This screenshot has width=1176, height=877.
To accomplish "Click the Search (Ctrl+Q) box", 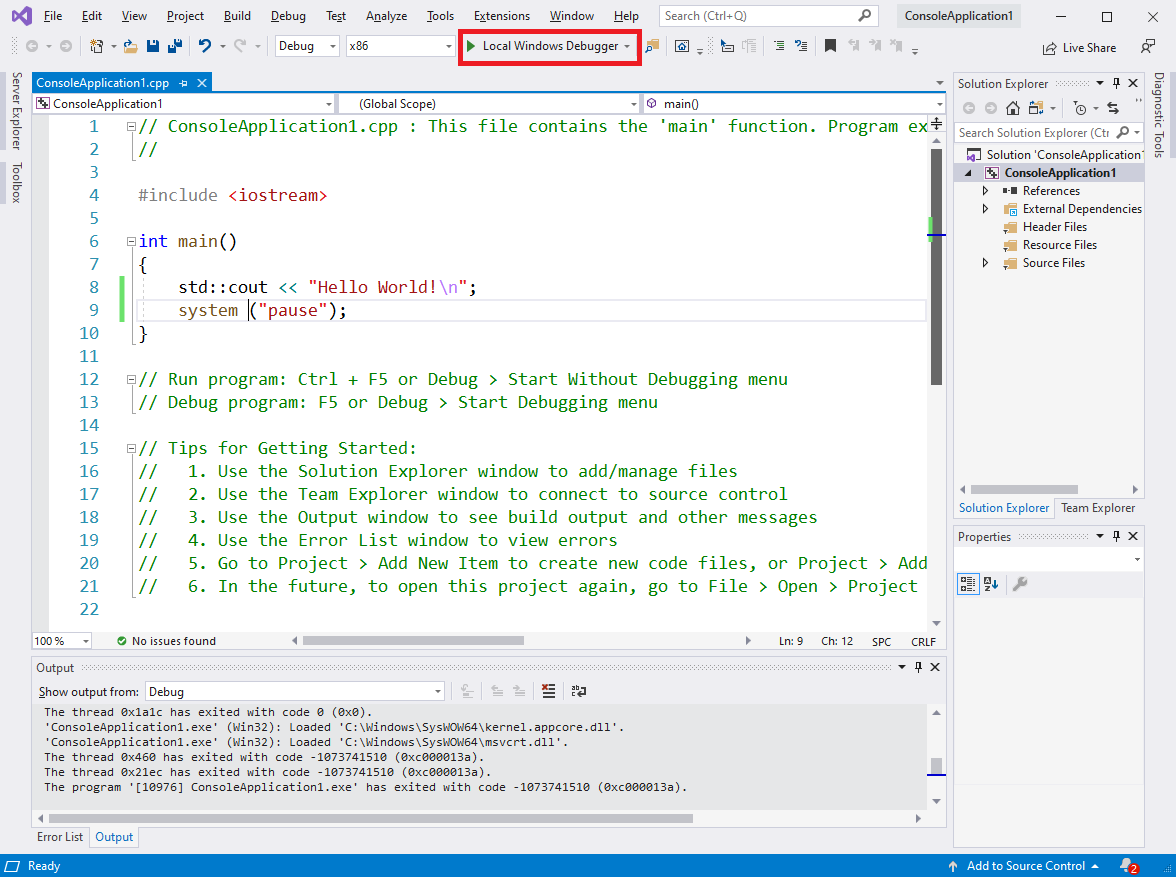I will (769, 16).
